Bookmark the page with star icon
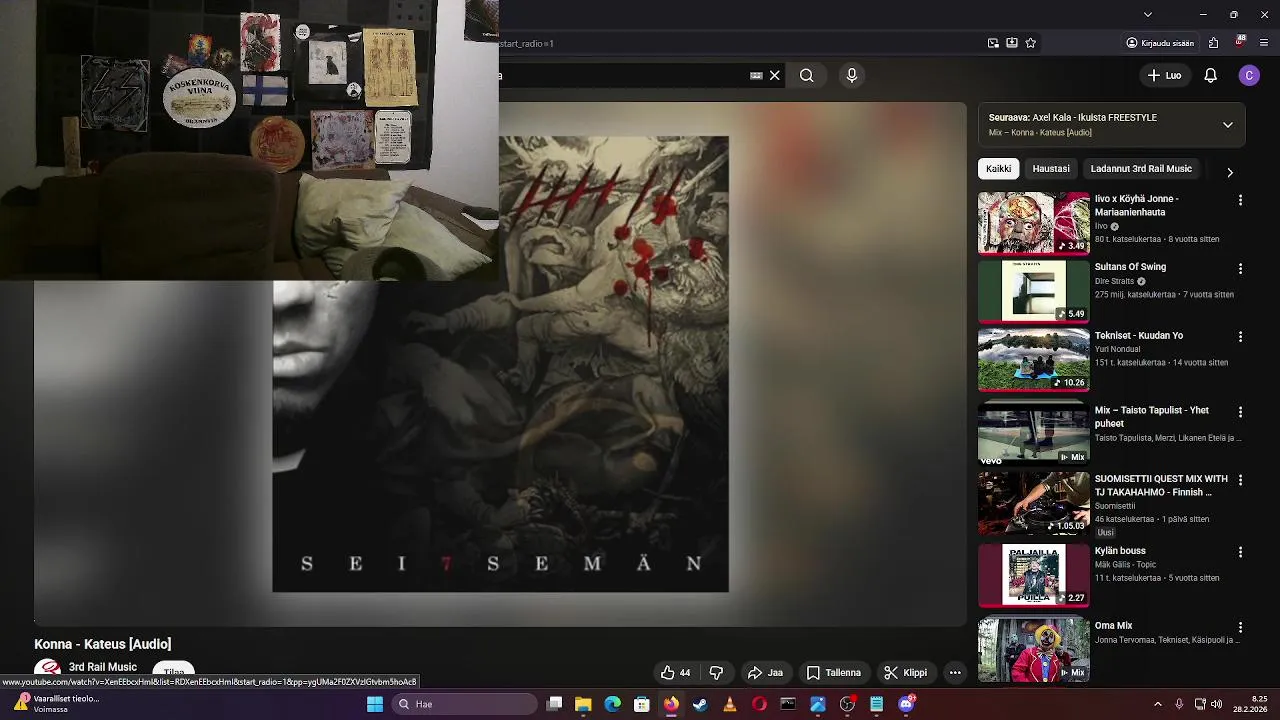The width and height of the screenshot is (1280, 720). pos(1030,43)
